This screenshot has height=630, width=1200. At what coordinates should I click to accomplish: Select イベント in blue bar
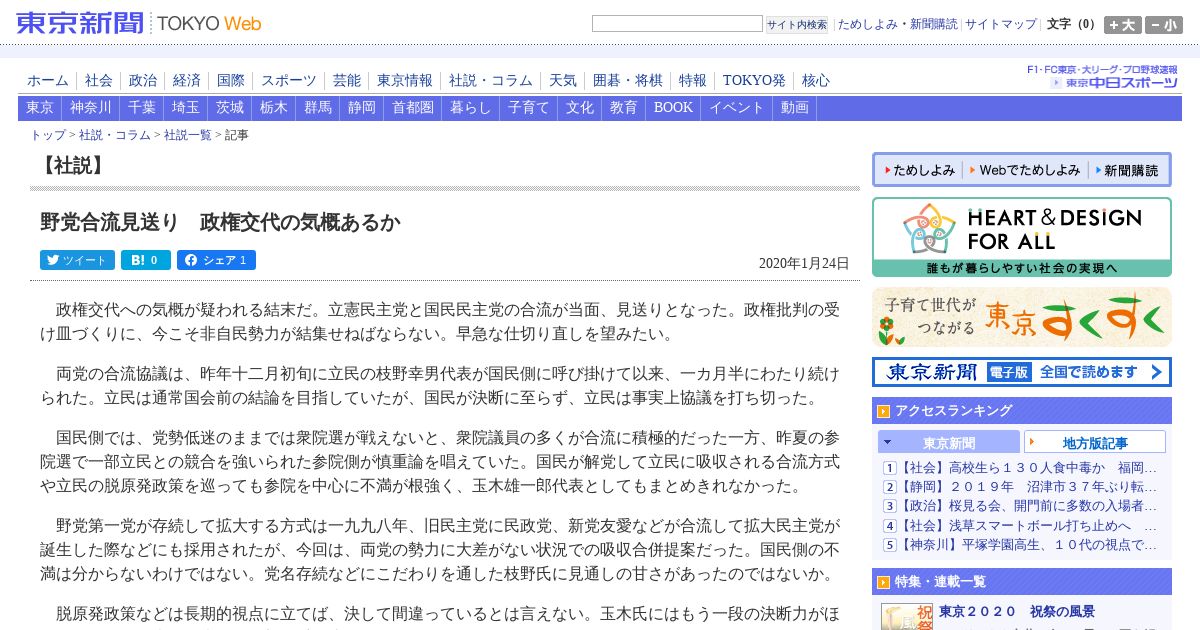click(x=737, y=108)
